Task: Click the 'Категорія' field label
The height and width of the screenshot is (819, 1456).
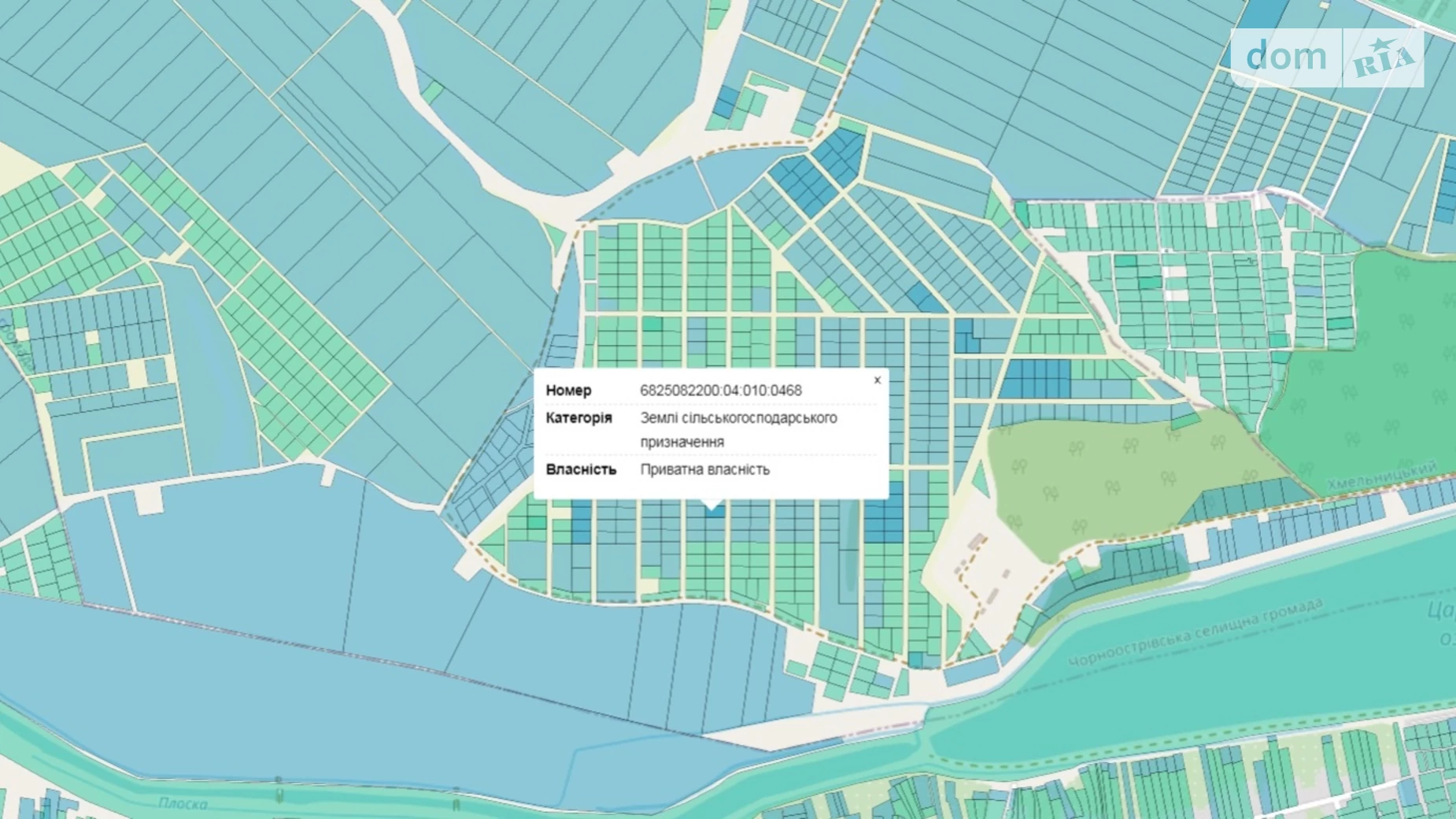Action: (x=578, y=418)
